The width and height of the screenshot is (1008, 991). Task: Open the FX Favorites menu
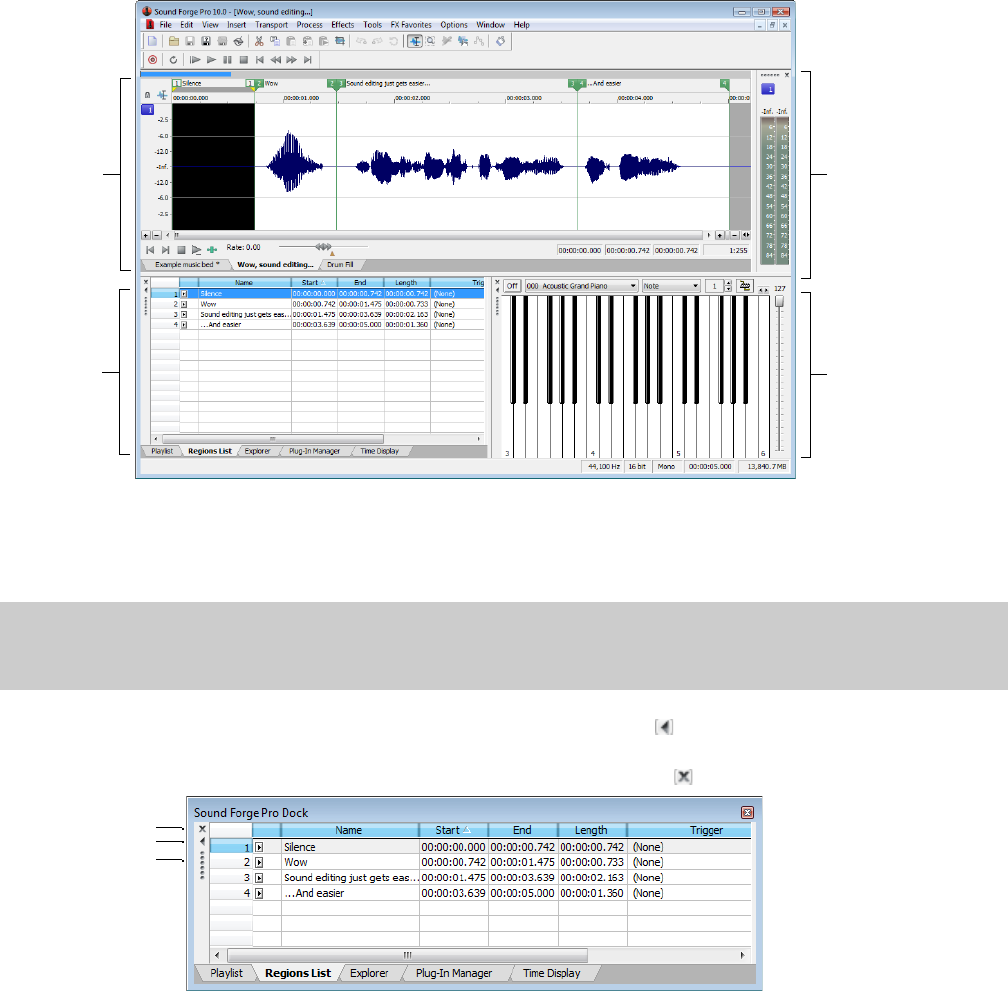pyautogui.click(x=411, y=25)
